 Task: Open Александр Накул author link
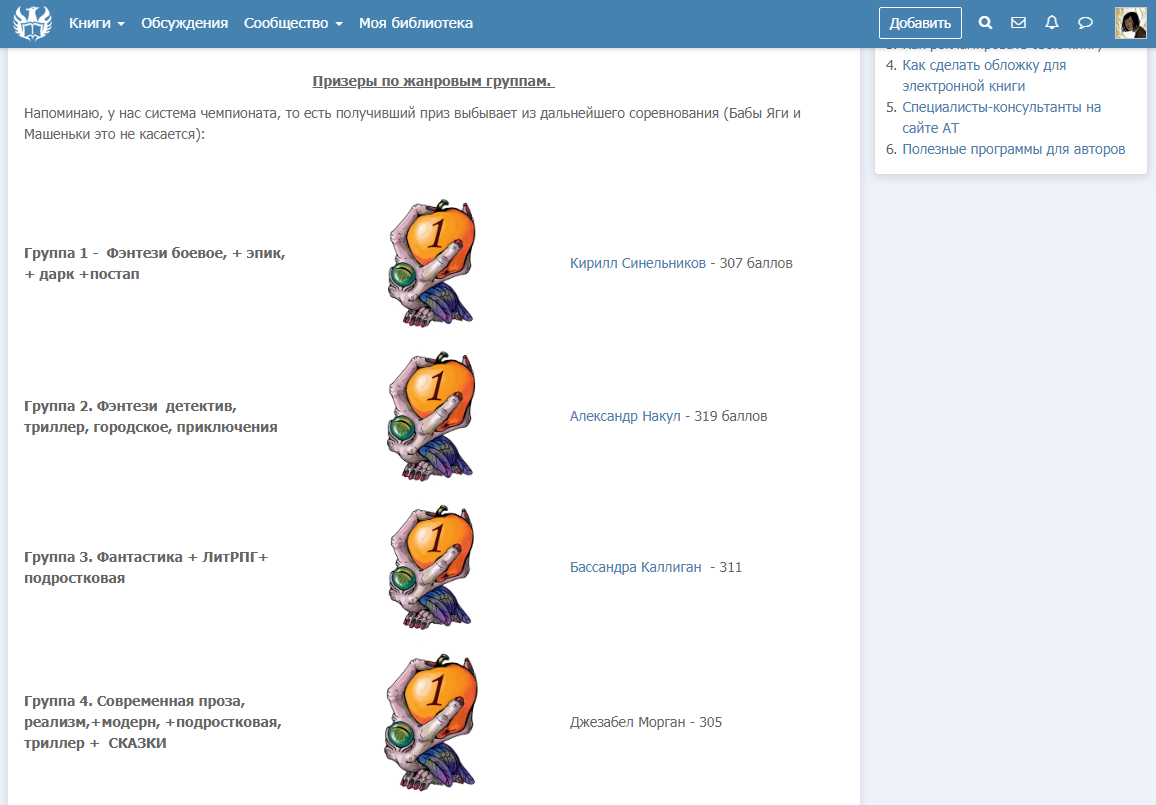(x=625, y=416)
